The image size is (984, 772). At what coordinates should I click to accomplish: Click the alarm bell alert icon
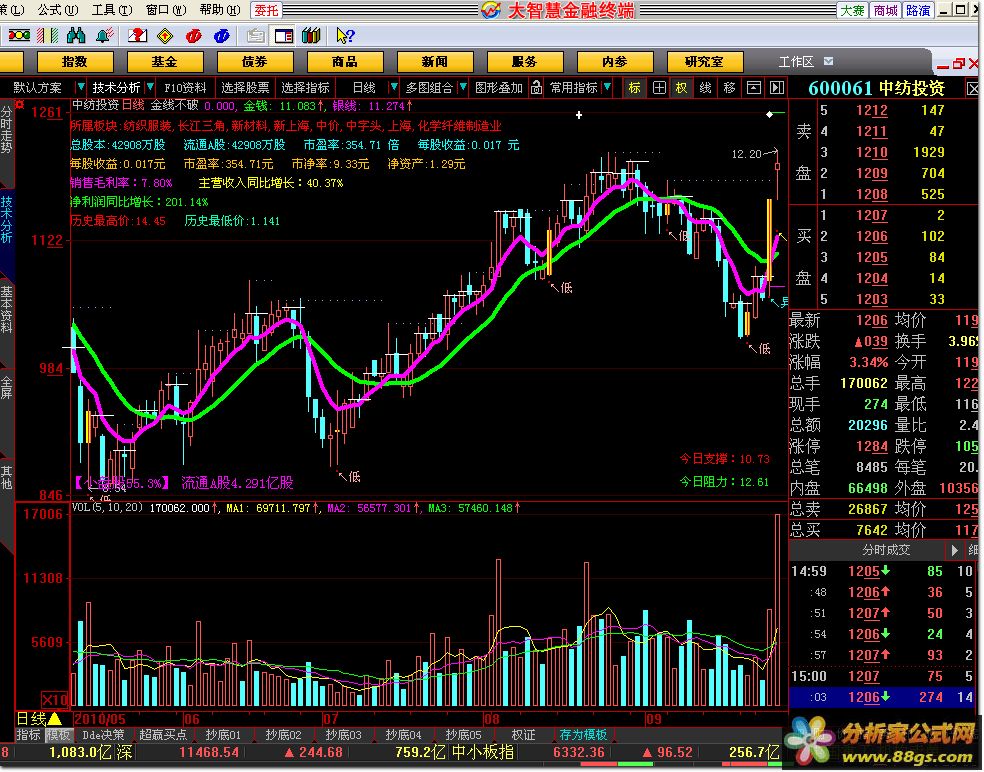pos(104,36)
